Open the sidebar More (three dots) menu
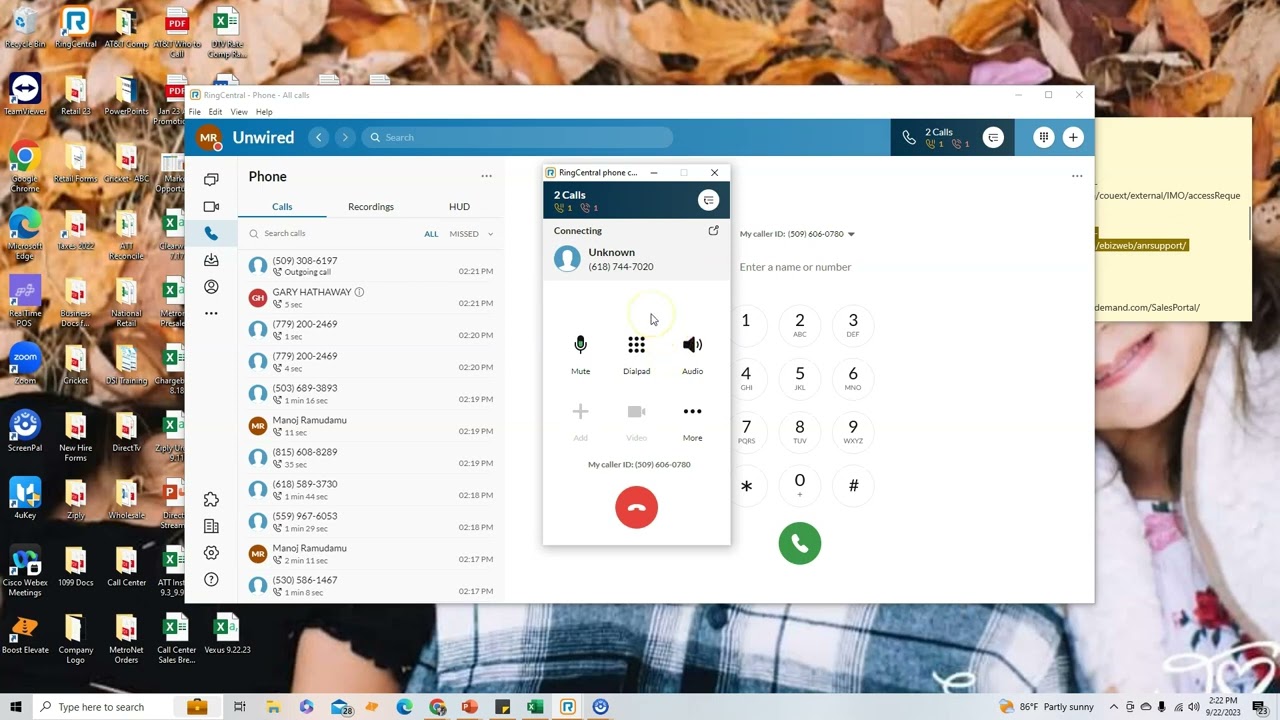This screenshot has height=720, width=1280. tap(211, 313)
